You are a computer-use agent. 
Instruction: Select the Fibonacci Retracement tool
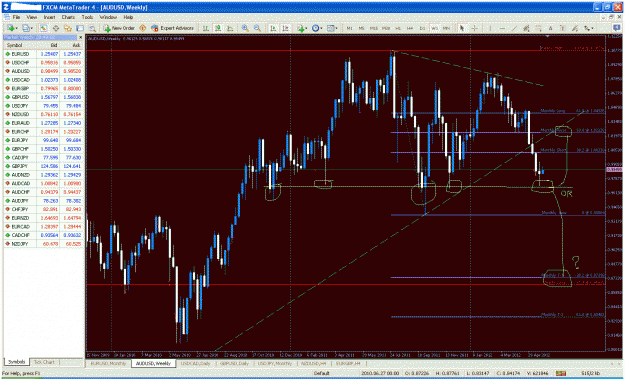[539, 28]
